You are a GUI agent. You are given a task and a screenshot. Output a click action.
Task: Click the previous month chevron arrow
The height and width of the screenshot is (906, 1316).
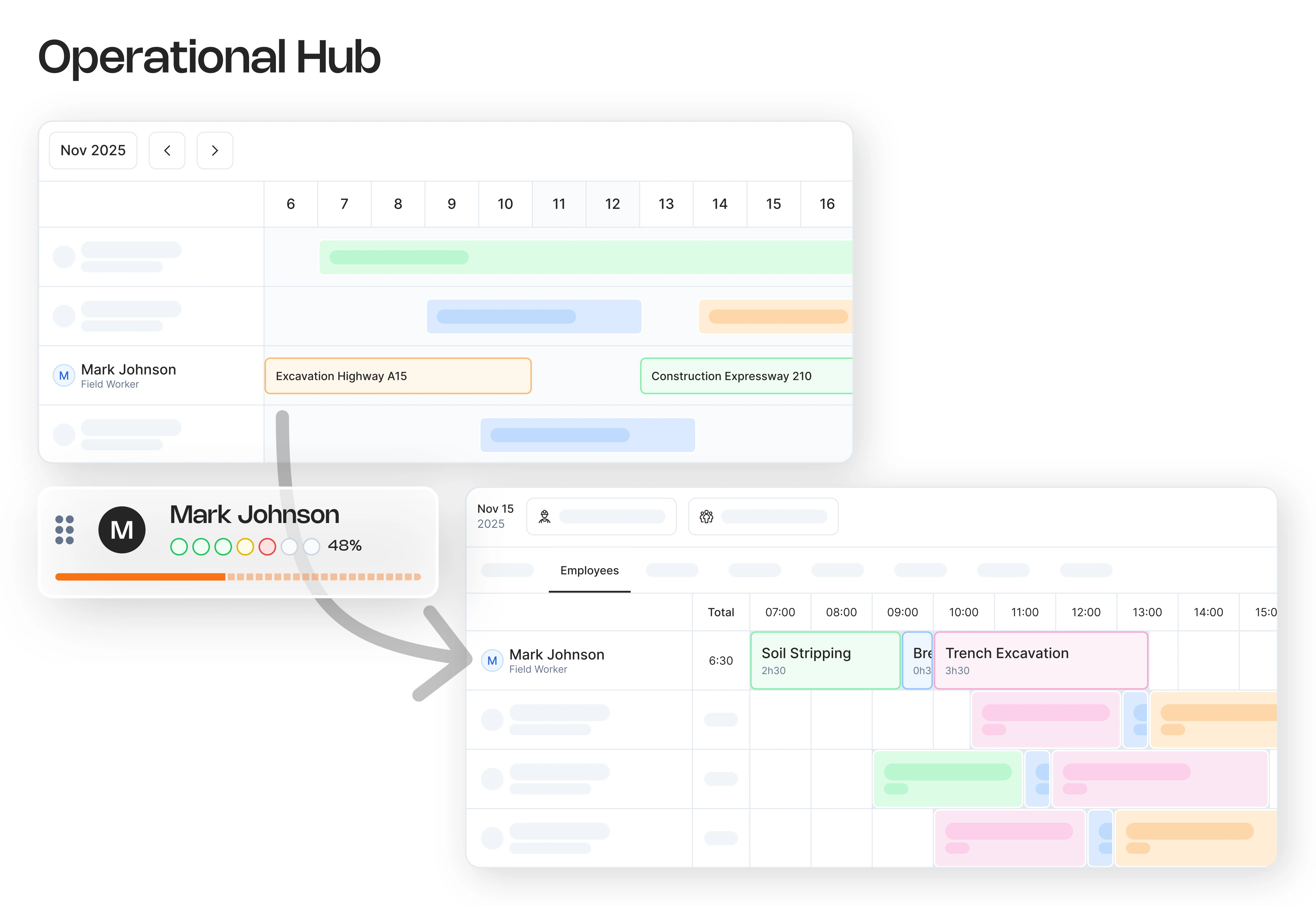[167, 151]
